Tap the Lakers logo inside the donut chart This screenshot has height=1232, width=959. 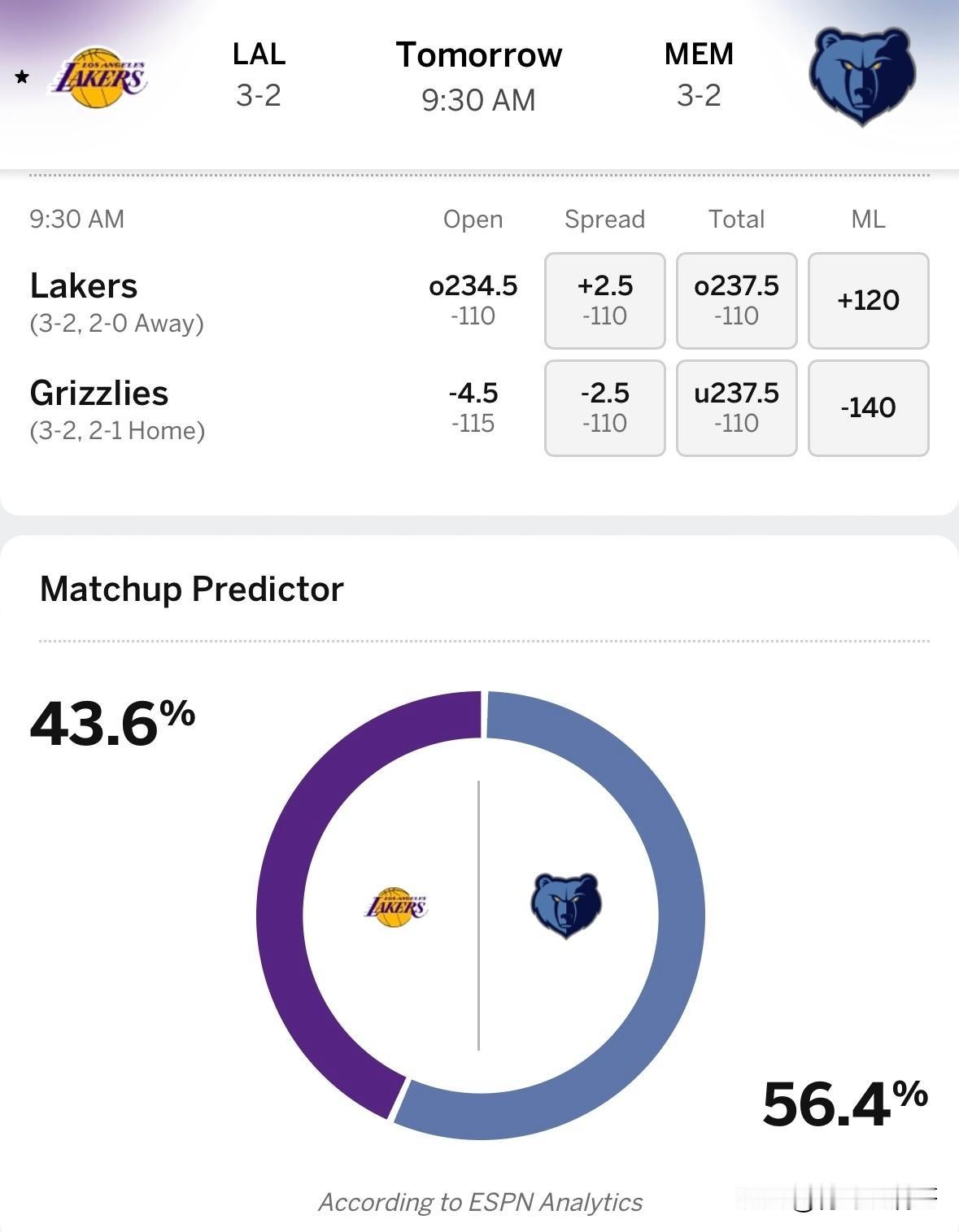click(398, 905)
